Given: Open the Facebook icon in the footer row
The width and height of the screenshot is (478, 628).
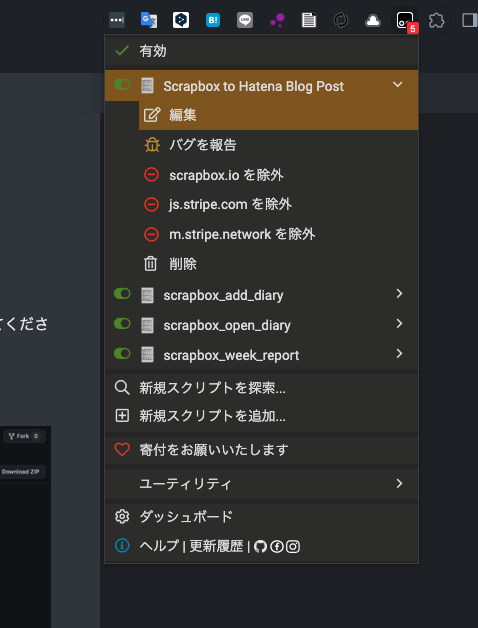Looking at the screenshot, I should click(x=276, y=546).
